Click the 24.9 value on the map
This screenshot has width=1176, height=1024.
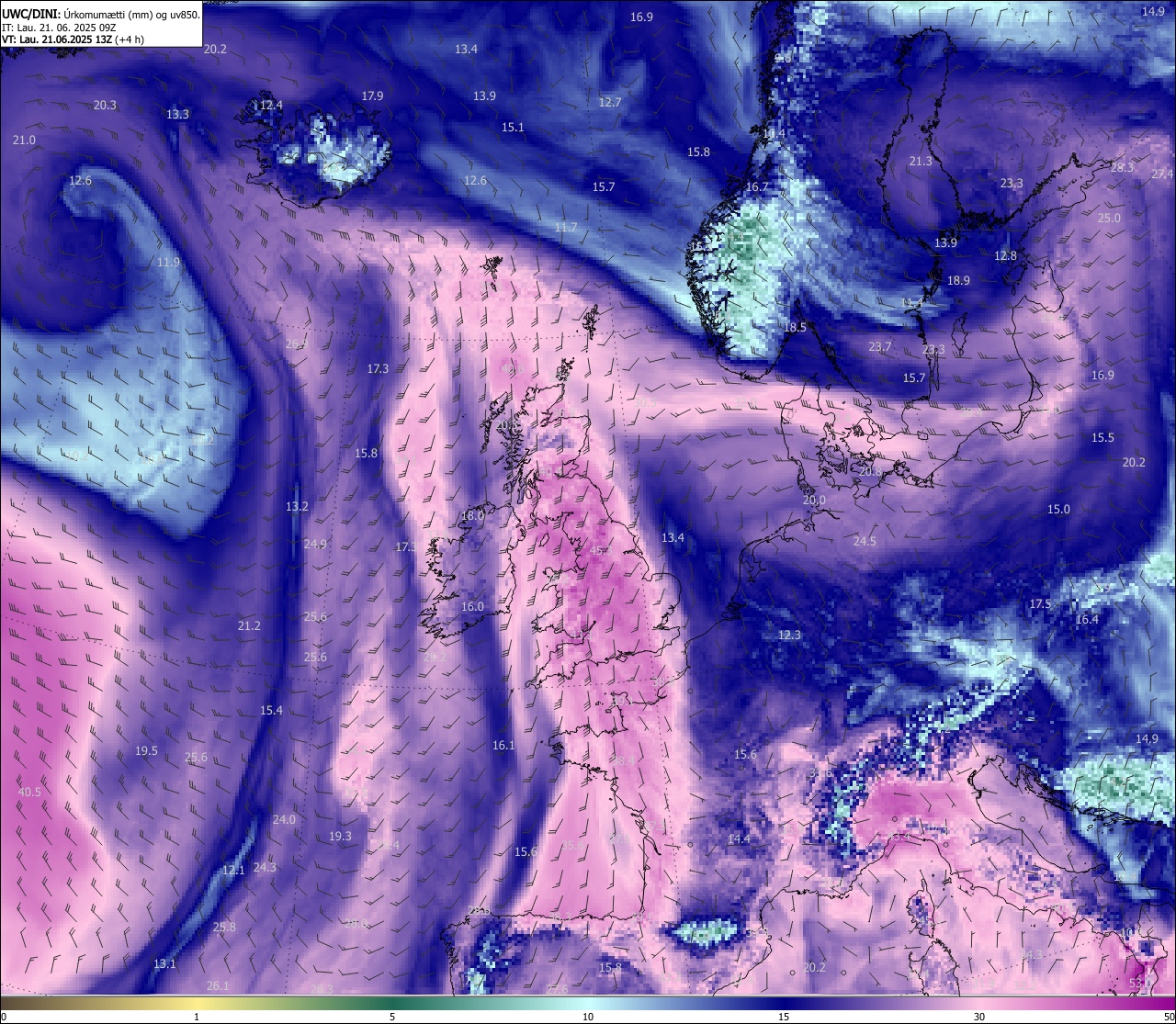[x=315, y=544]
